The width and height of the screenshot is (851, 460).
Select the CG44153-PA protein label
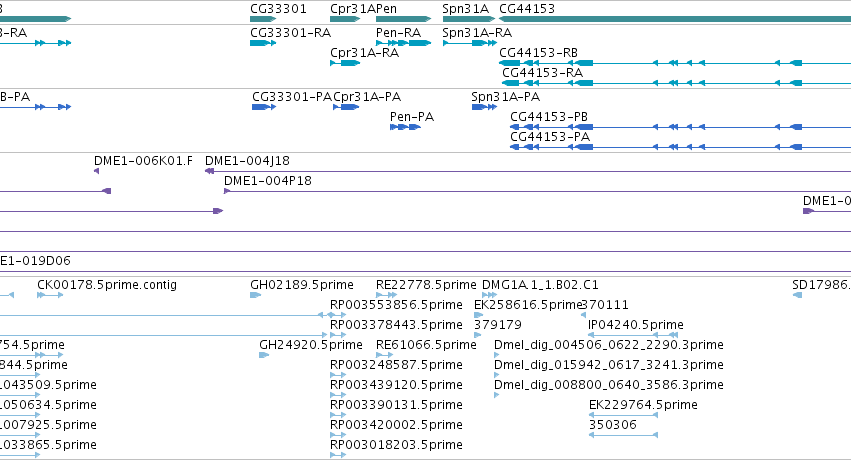[x=550, y=137]
